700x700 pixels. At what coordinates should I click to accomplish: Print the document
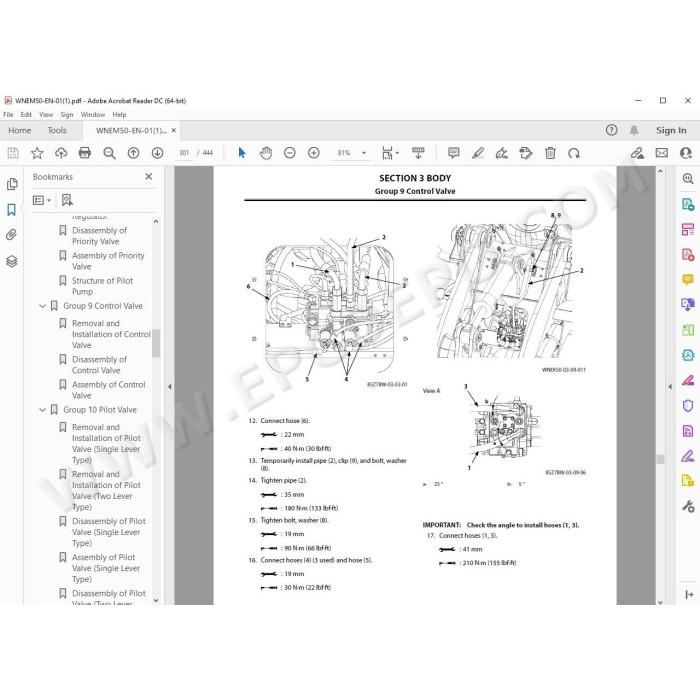pos(85,153)
